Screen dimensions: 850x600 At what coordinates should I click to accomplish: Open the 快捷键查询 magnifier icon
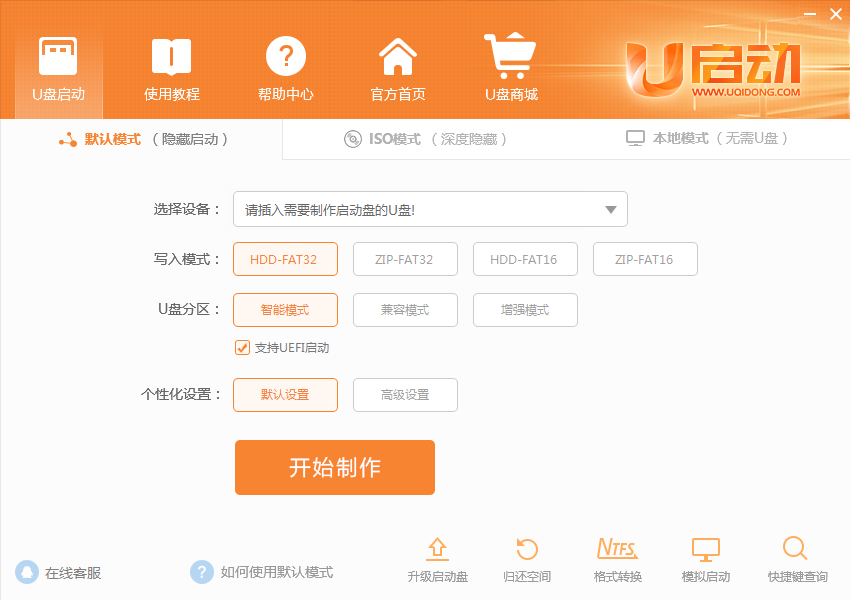pyautogui.click(x=795, y=549)
